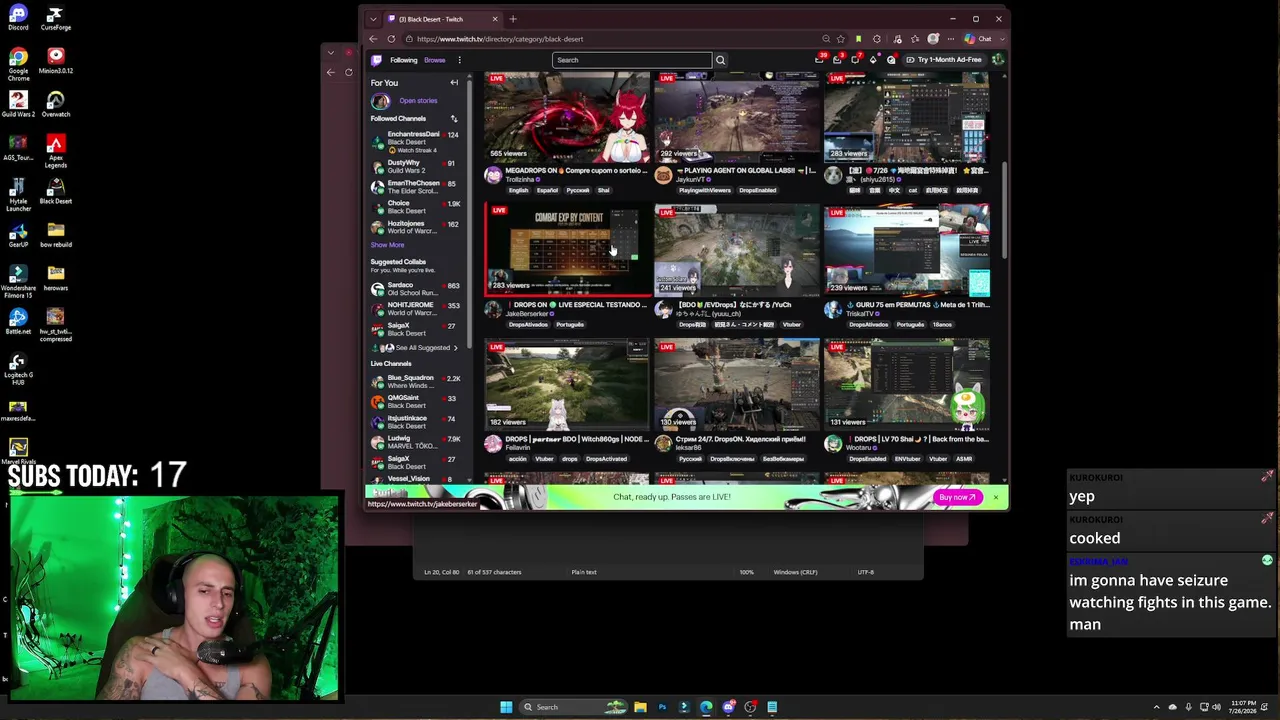Open Sardaco suggested channel
Screen dimensions: 1280x720
tap(414, 289)
